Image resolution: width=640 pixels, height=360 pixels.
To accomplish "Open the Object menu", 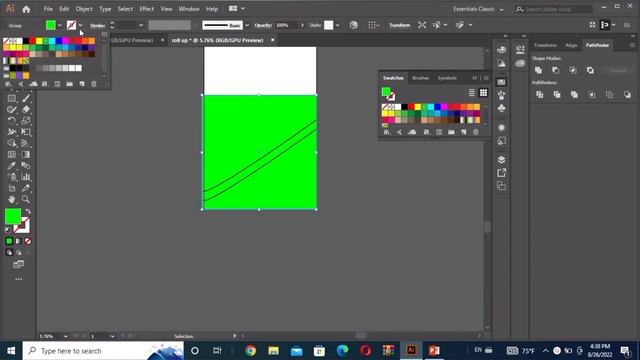I will pyautogui.click(x=84, y=9).
